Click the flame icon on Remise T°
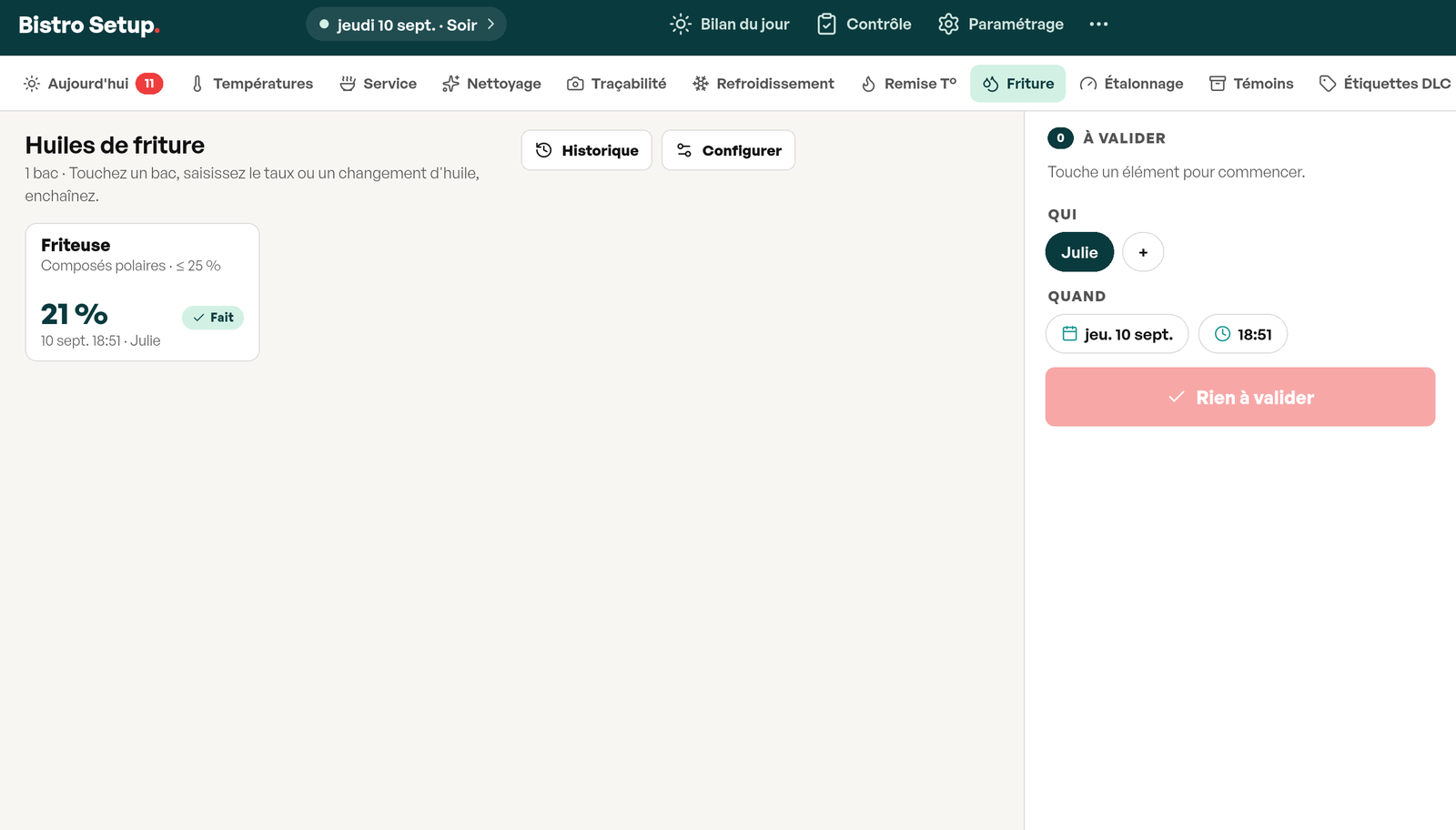This screenshot has width=1456, height=830. (x=869, y=84)
